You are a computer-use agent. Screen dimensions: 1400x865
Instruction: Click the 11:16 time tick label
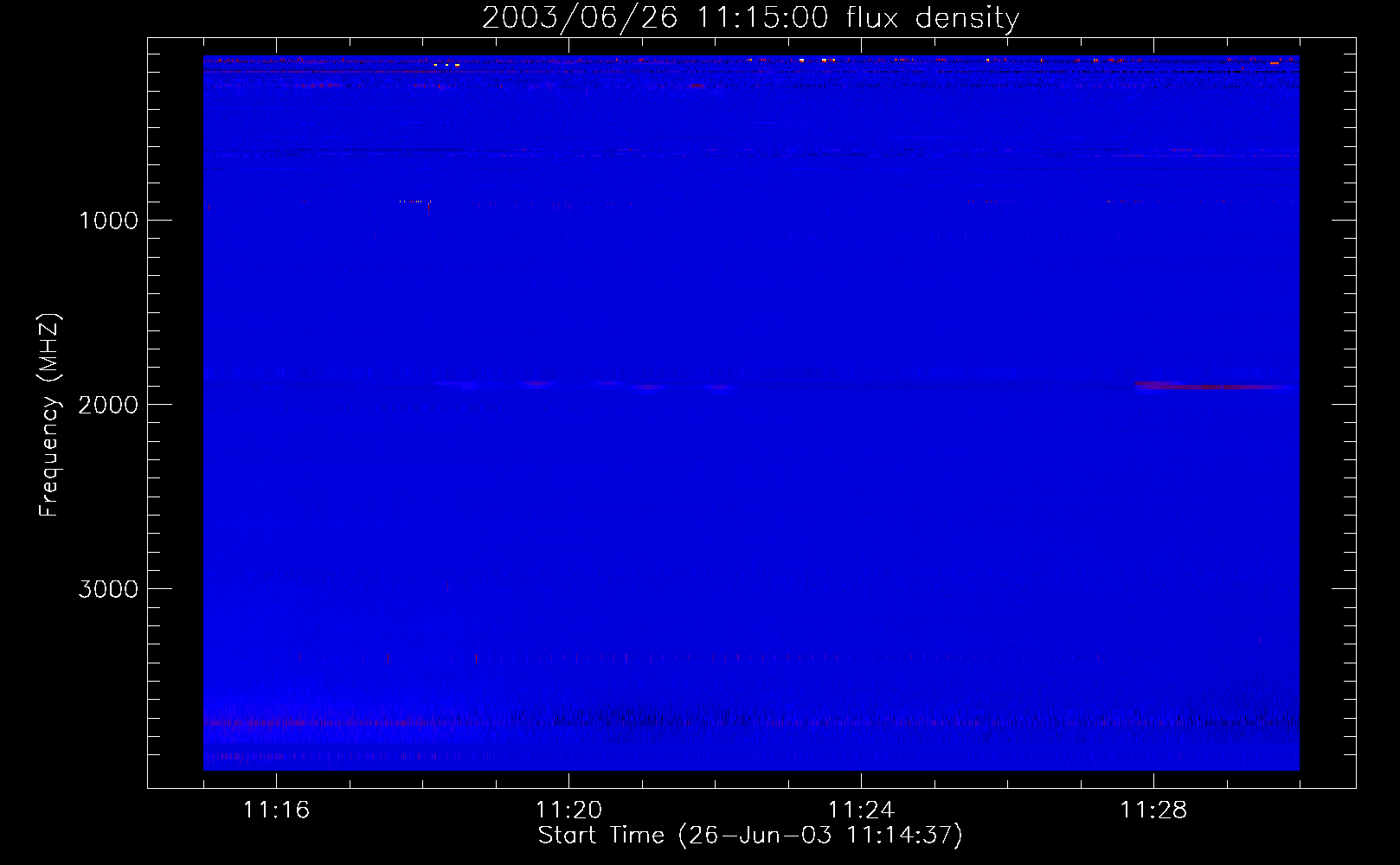[x=276, y=811]
